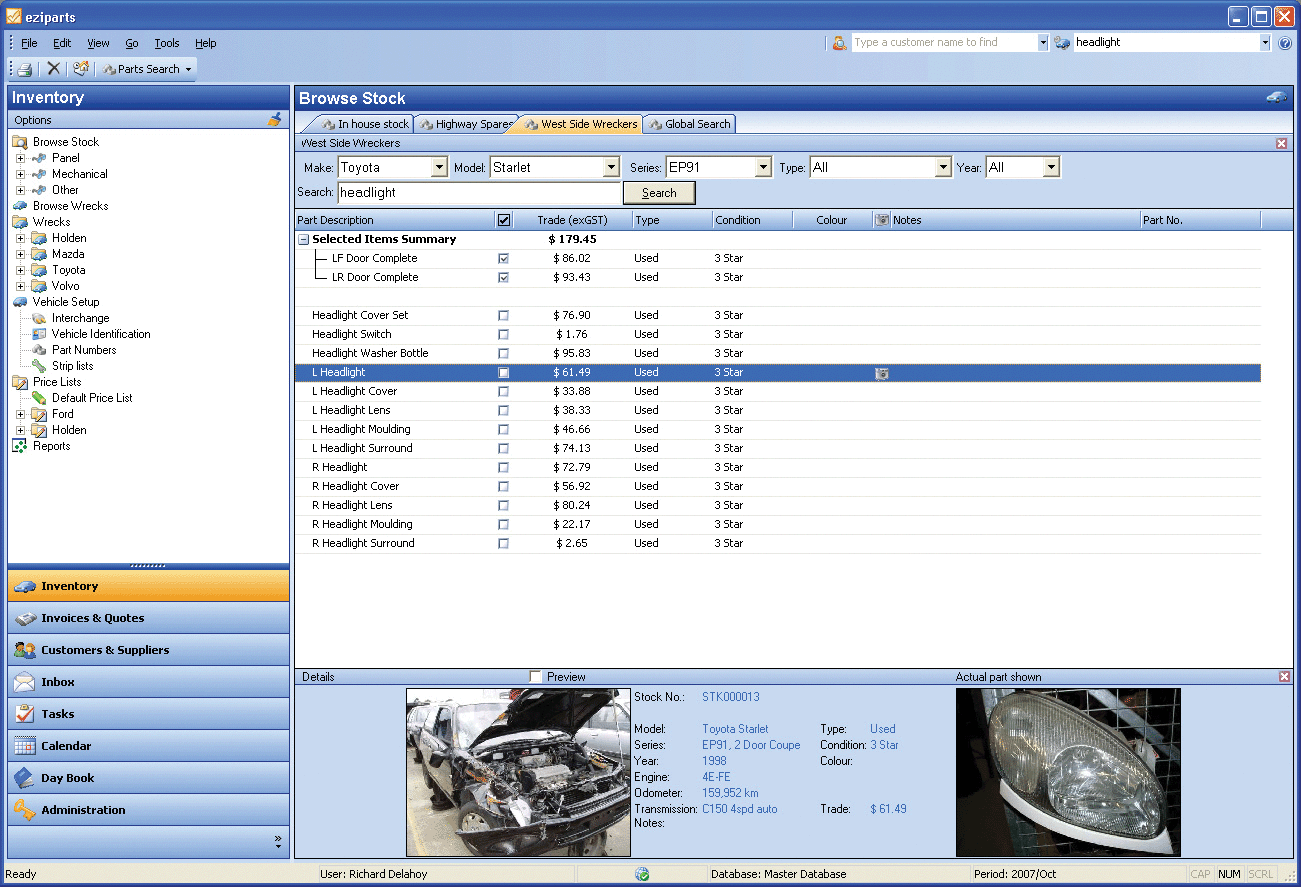Tick the R Headlight checkbox
Viewport: 1301px width, 887px height.
(x=503, y=468)
